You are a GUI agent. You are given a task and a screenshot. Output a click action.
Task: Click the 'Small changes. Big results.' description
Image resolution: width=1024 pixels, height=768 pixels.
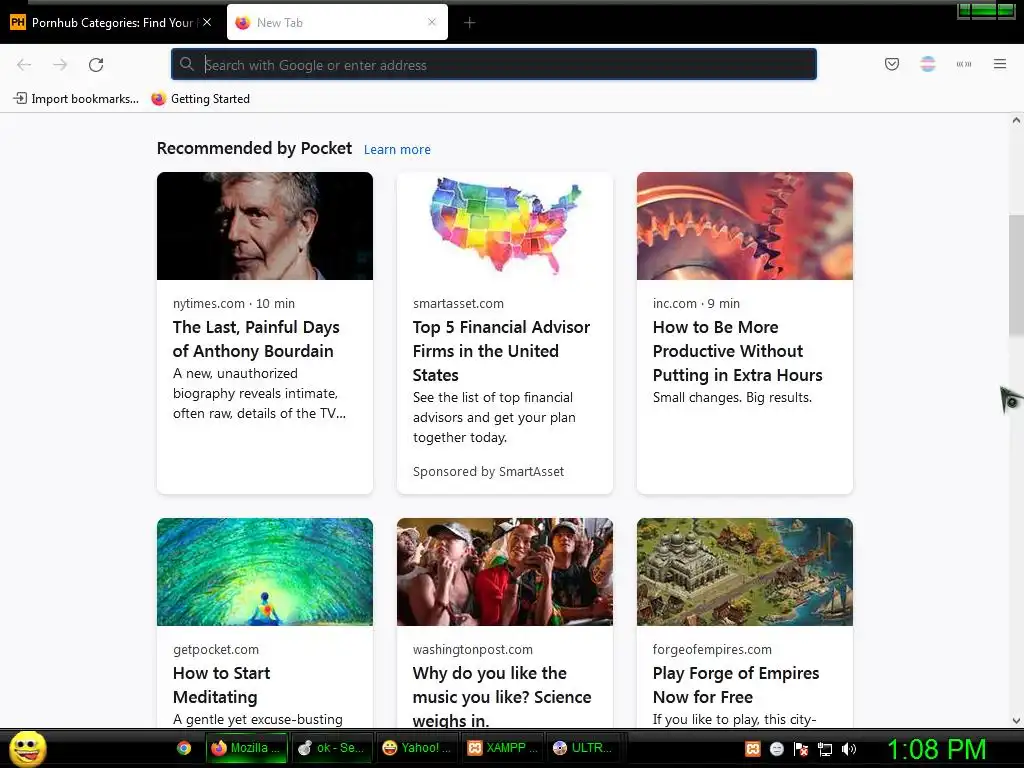tap(733, 397)
